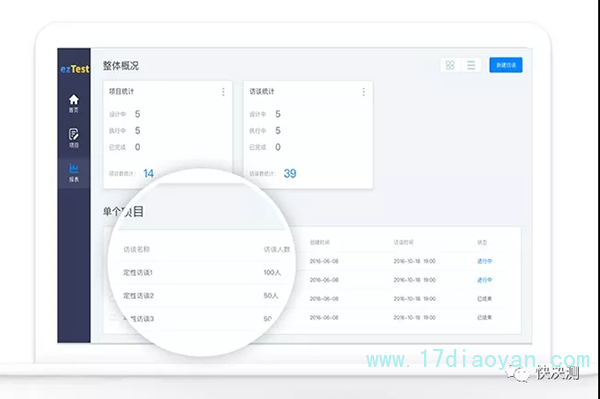
Task: Select the 定性访谈1 row
Action: click(202, 272)
